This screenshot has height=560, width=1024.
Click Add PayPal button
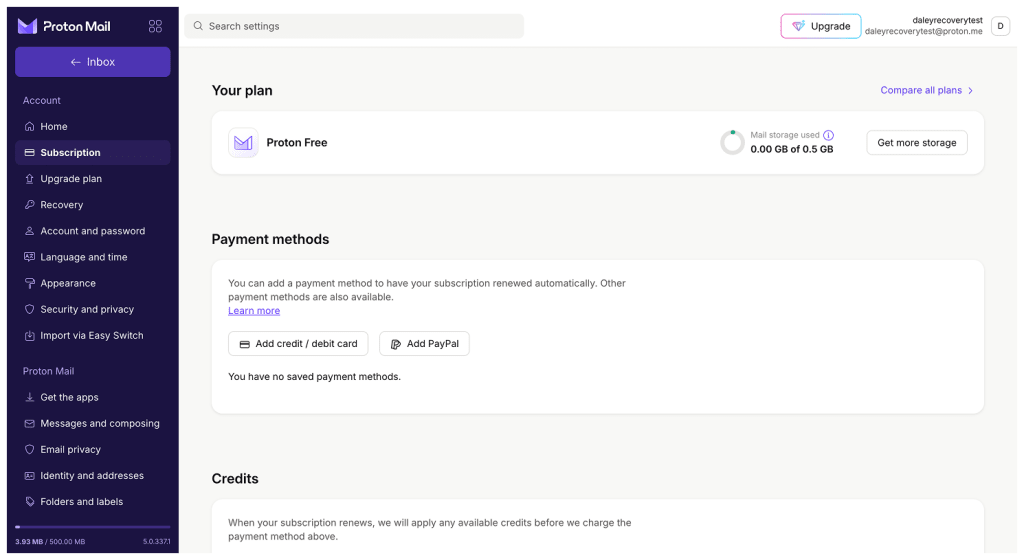(x=424, y=344)
